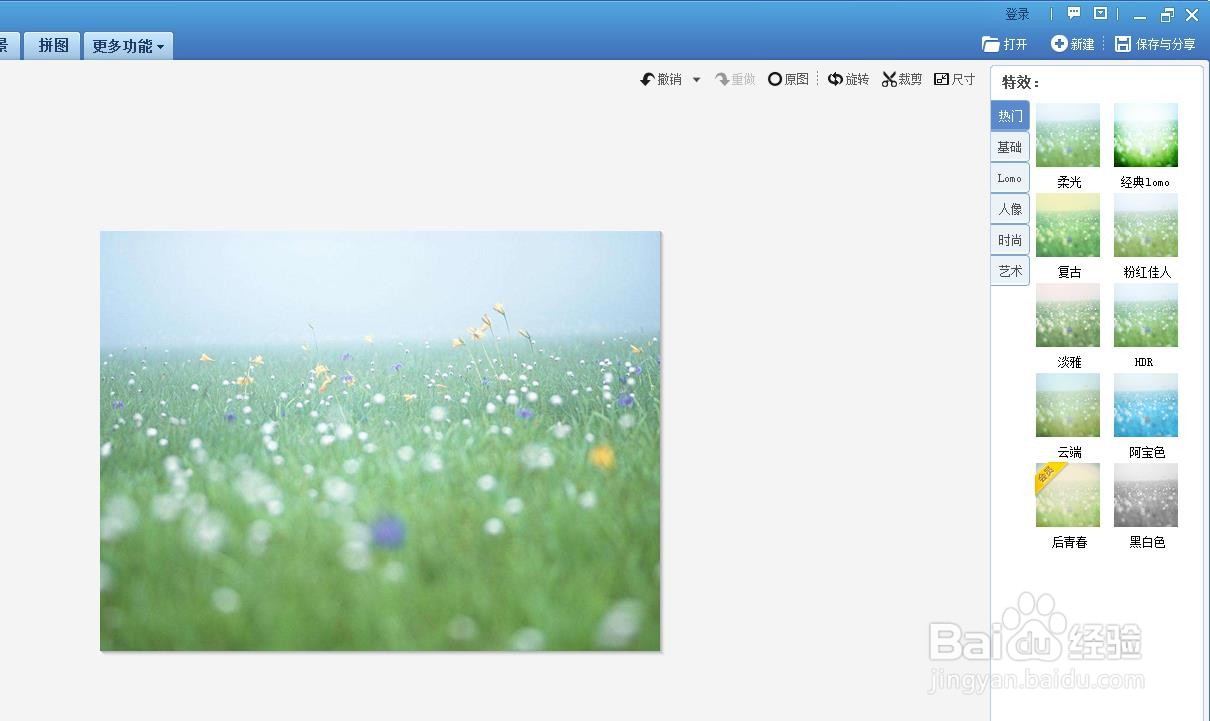Viewport: 1210px width, 721px height.
Task: Apply the 淡雅 effect thumbnail
Action: 1068,315
